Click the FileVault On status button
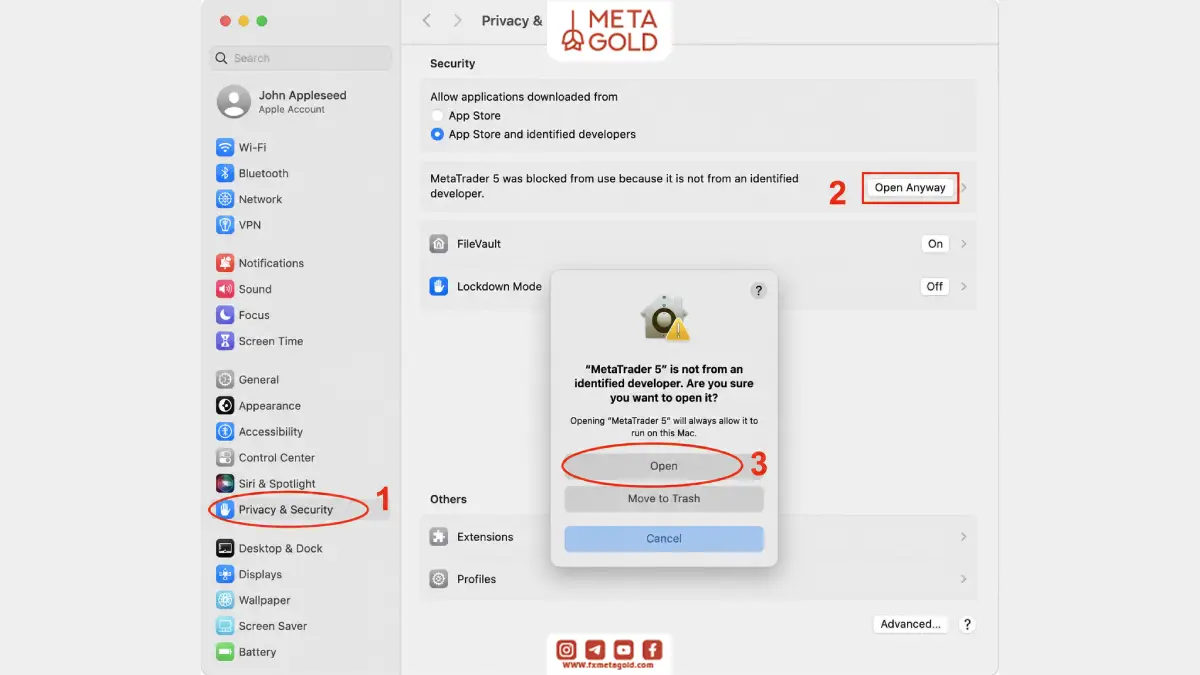Image resolution: width=1200 pixels, height=675 pixels. [x=936, y=244]
